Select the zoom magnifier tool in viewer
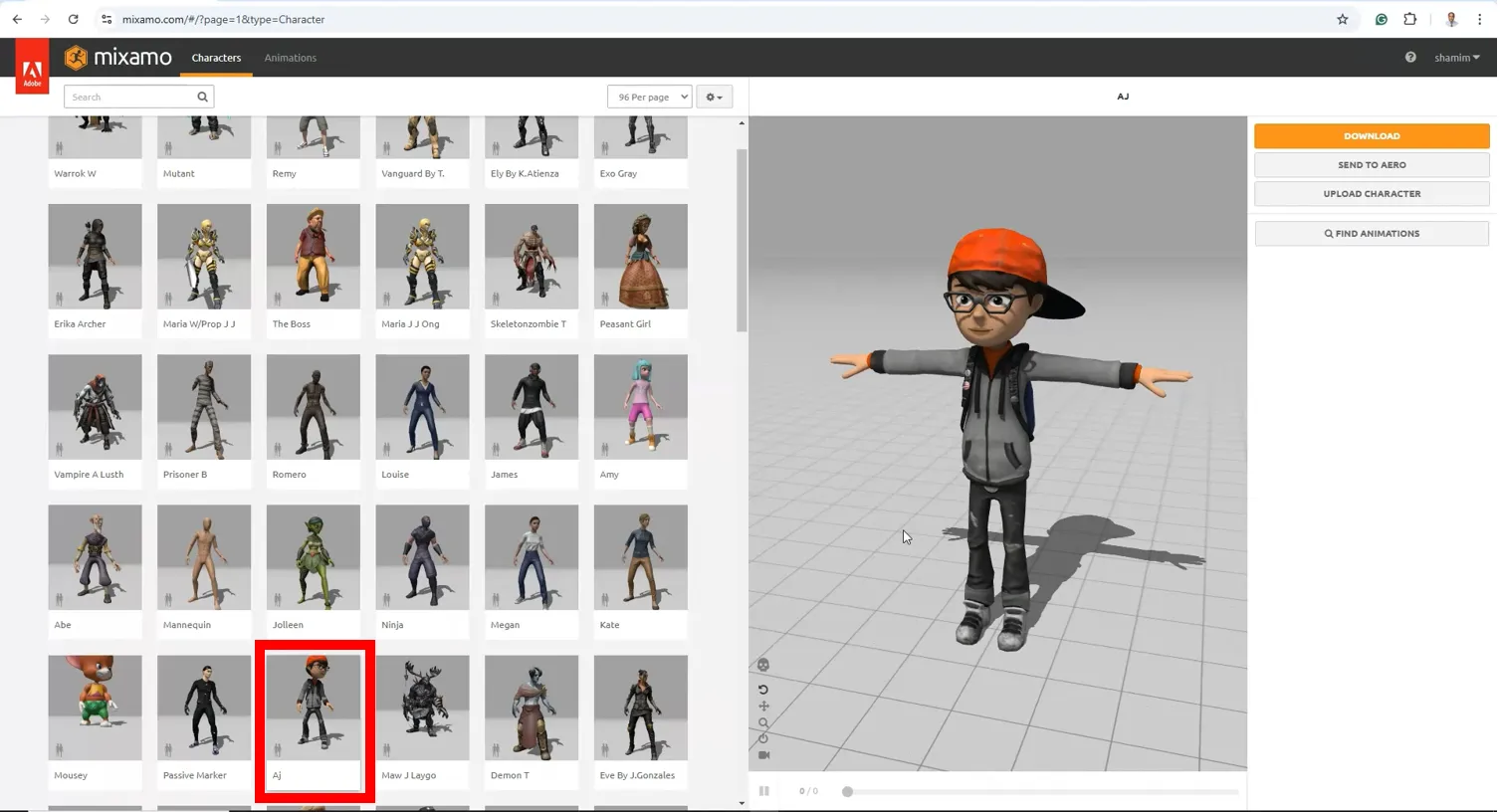This screenshot has height=812, width=1500. pyautogui.click(x=763, y=722)
